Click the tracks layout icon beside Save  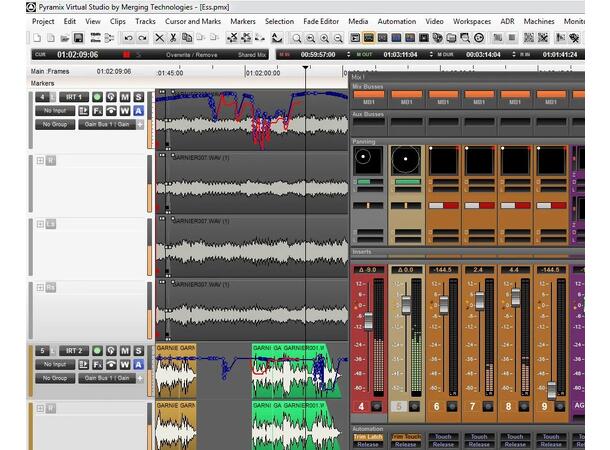tap(95, 38)
